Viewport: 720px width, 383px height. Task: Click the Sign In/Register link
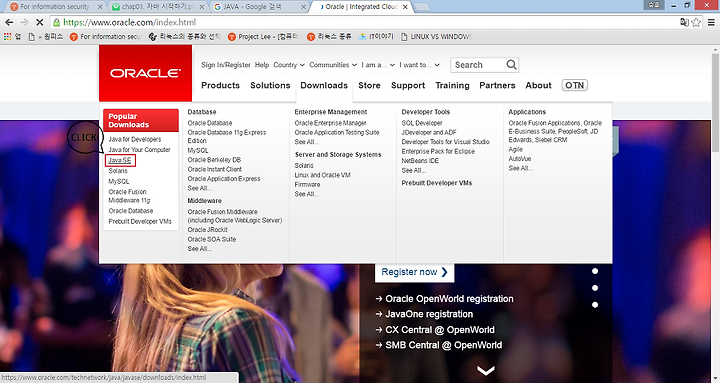click(225, 65)
